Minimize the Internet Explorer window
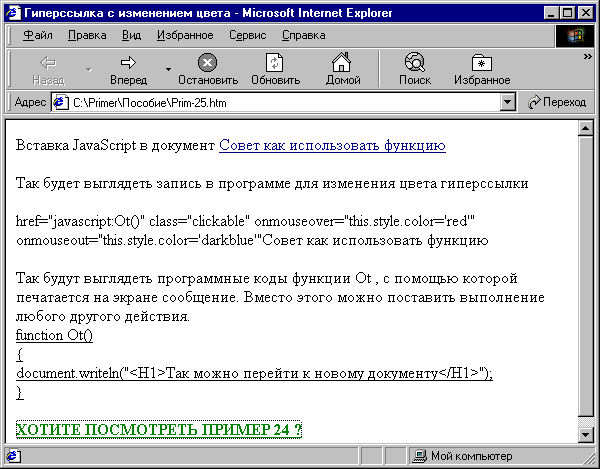This screenshot has width=600, height=469. [x=551, y=13]
